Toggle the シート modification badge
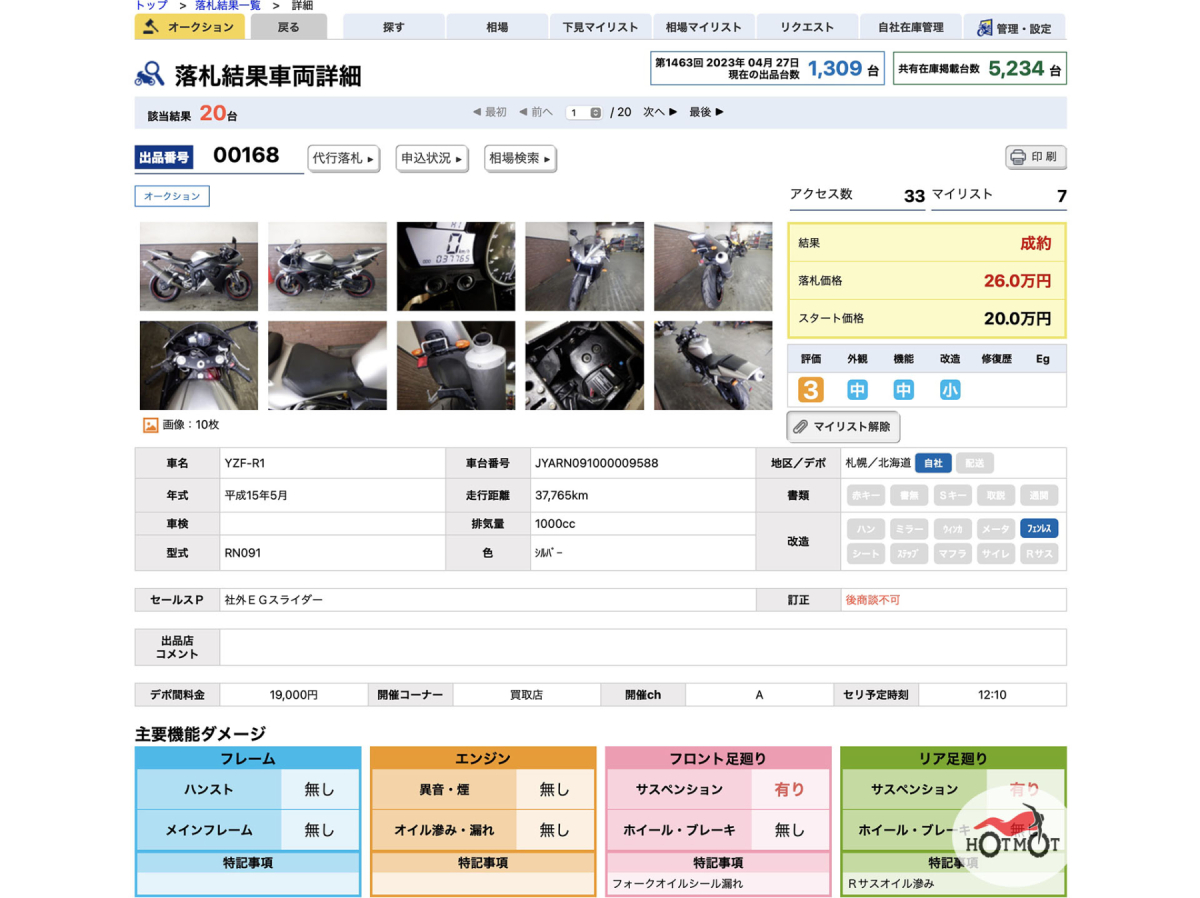Viewport: 1200px width, 898px height. 866,553
